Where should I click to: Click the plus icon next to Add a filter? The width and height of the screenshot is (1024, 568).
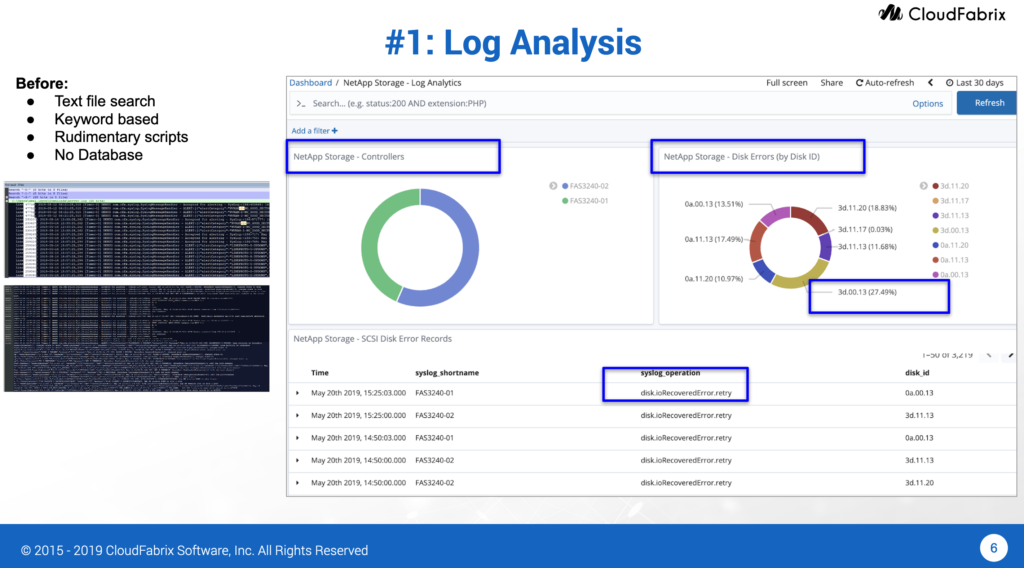(x=335, y=131)
